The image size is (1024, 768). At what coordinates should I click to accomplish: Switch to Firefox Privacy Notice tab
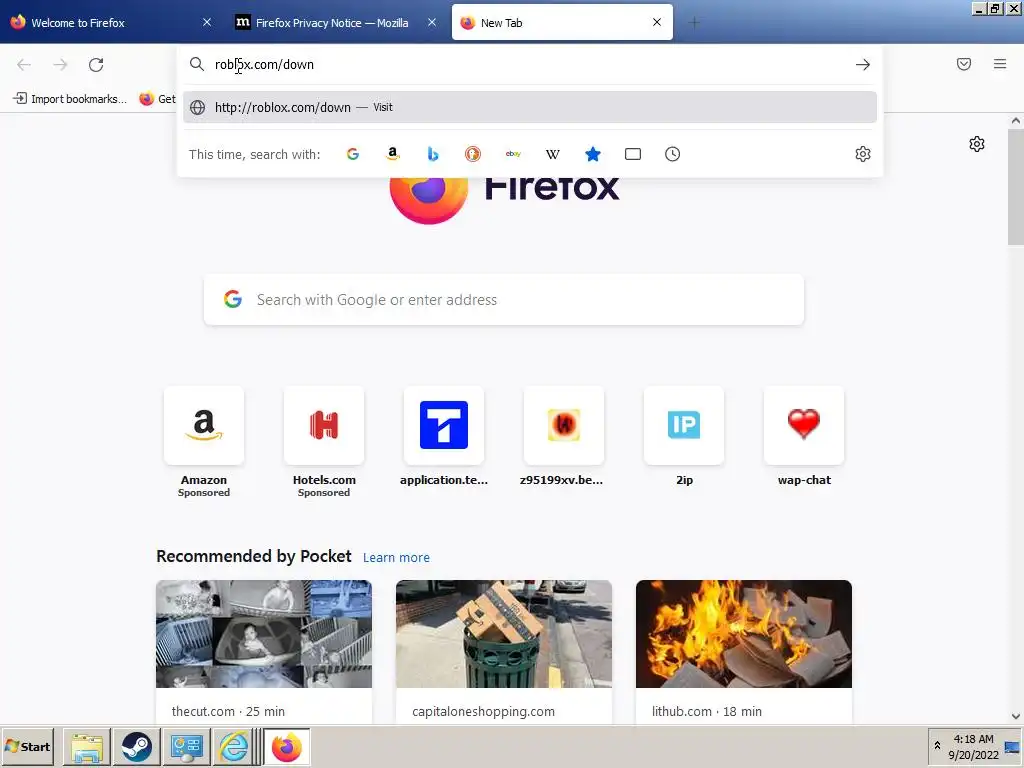click(336, 23)
